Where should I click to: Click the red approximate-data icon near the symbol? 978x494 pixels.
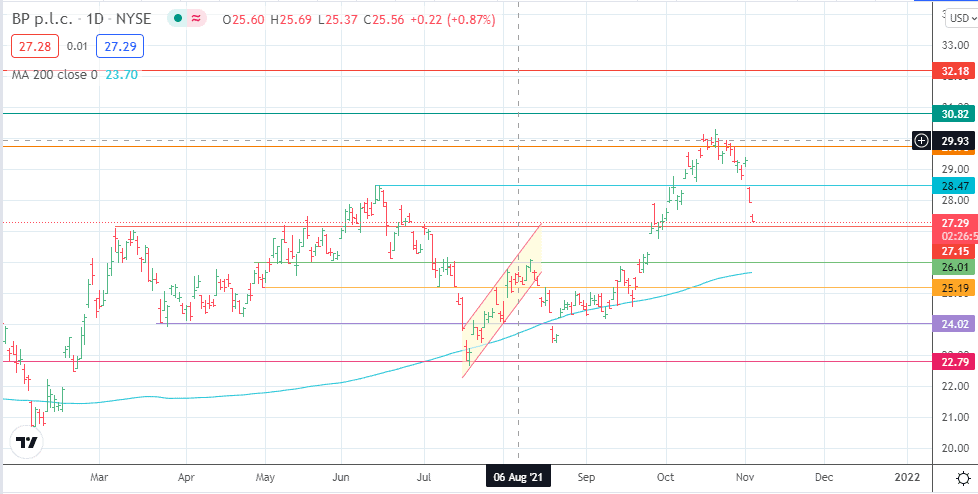pos(196,19)
